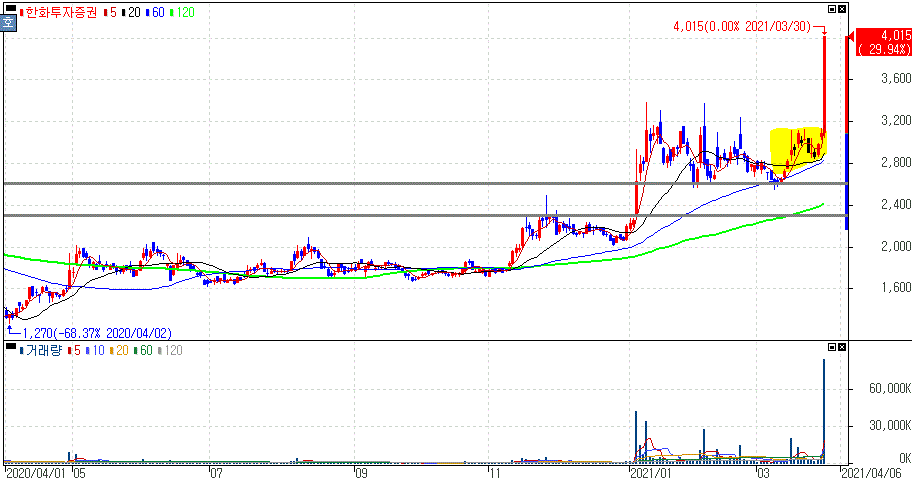Viewport: 912px width, 479px height.
Task: Click the tall red limit-up candle of 2021/03/30
Action: point(824,86)
